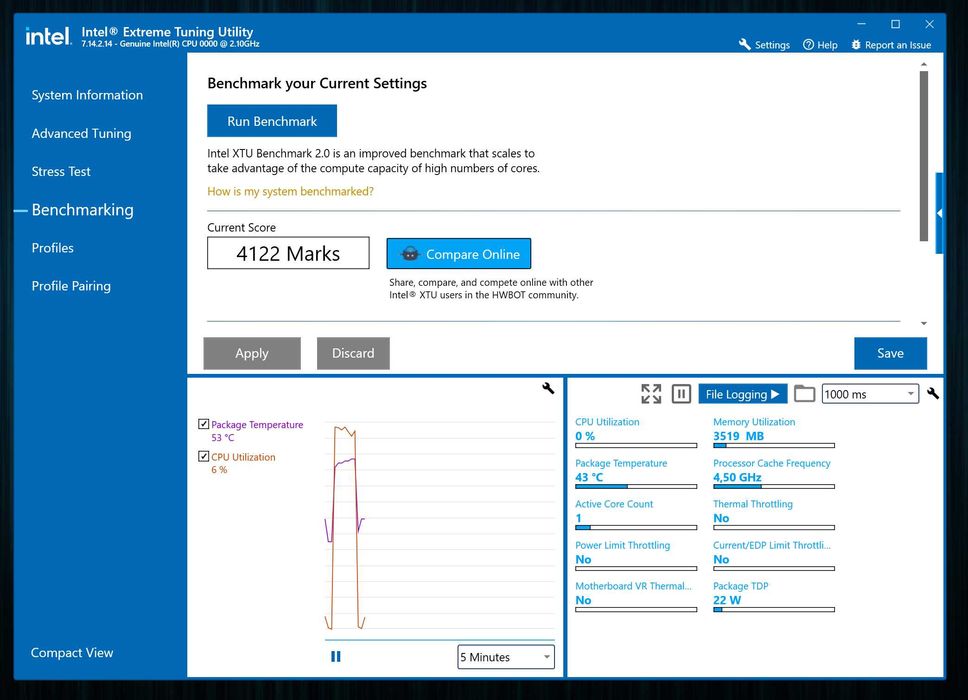Click the Package Temperature 53 °C graph reading
Image resolution: width=968 pixels, height=700 pixels.
tap(223, 438)
